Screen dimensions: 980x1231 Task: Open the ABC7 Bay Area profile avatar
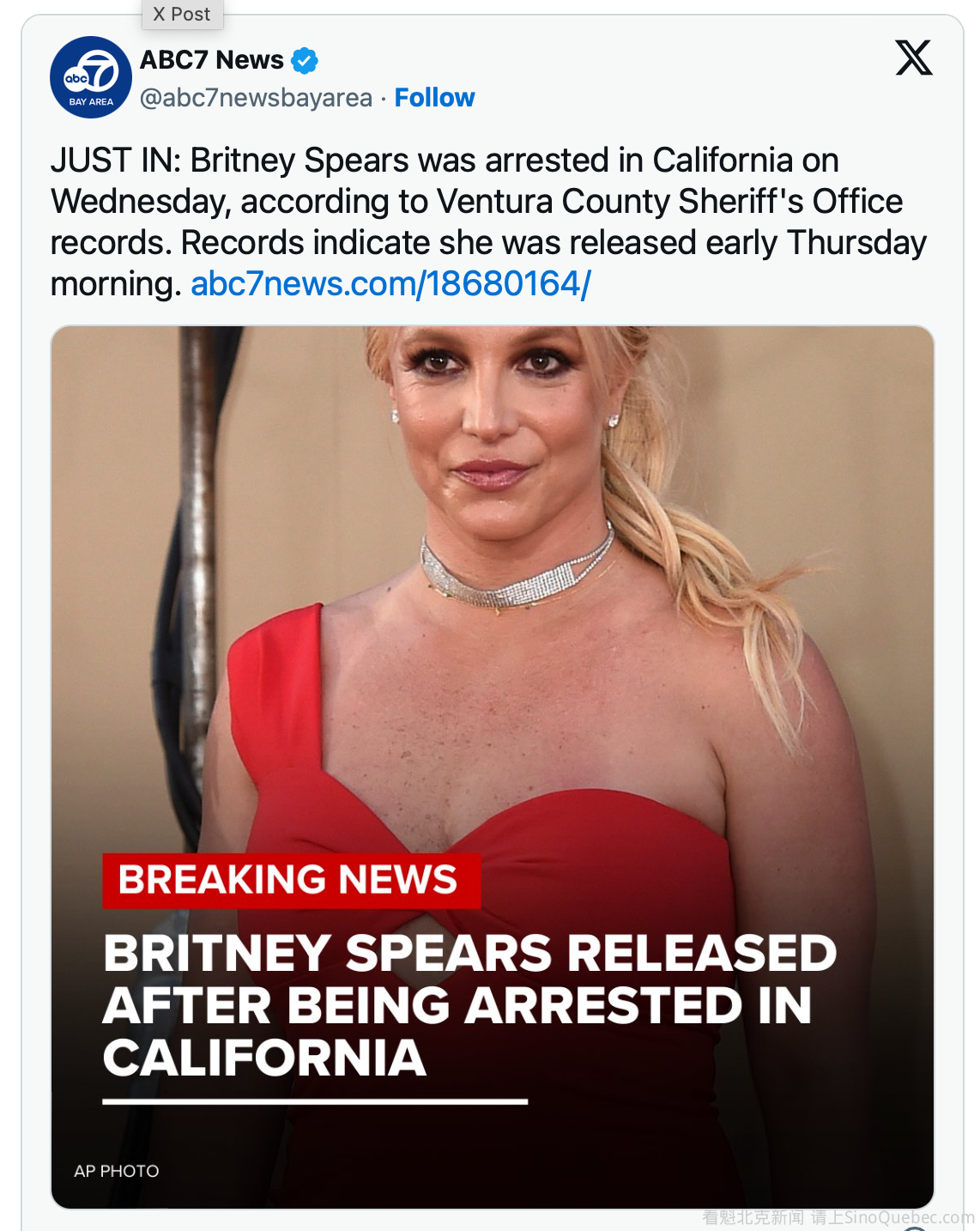(x=91, y=77)
